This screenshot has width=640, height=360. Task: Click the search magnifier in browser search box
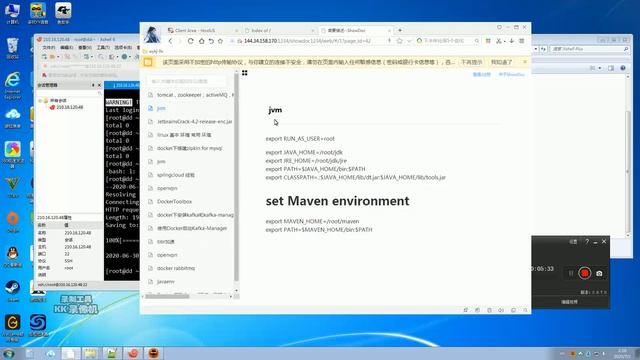(x=476, y=41)
